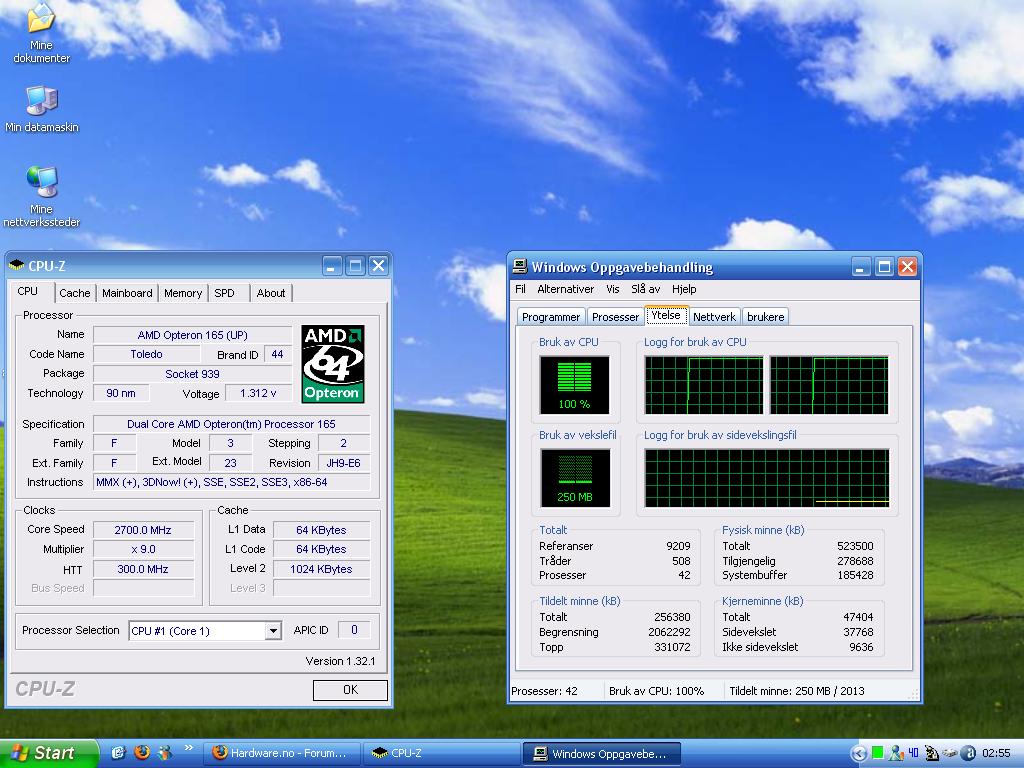The image size is (1024, 768).
Task: Click the AMD Opteron 165 (UP) name field
Action: 192,335
